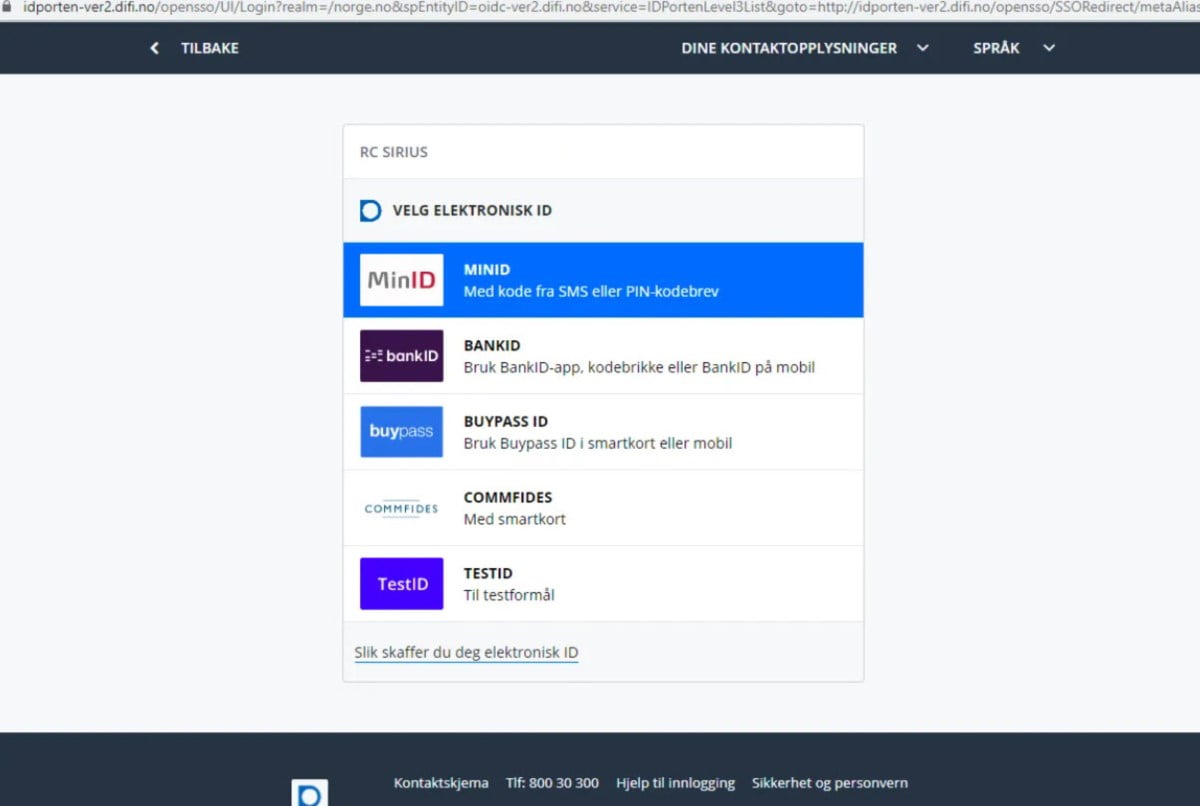1200x806 pixels.
Task: Click the BankID logo icon
Action: (x=401, y=356)
